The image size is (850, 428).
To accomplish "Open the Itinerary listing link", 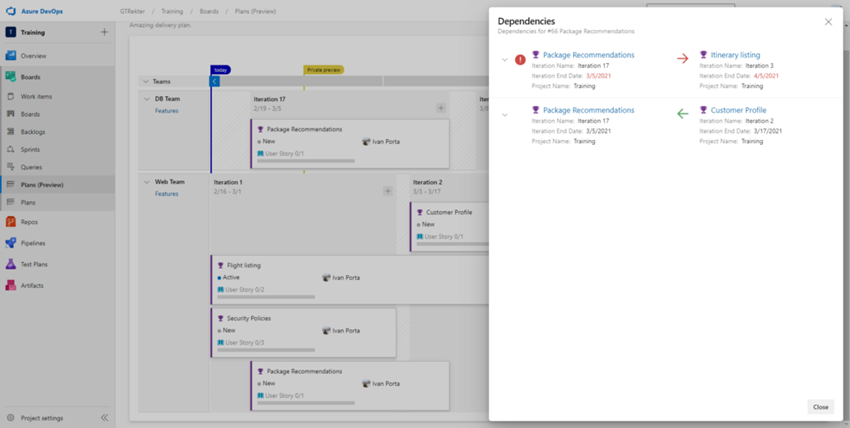I will click(x=736, y=55).
